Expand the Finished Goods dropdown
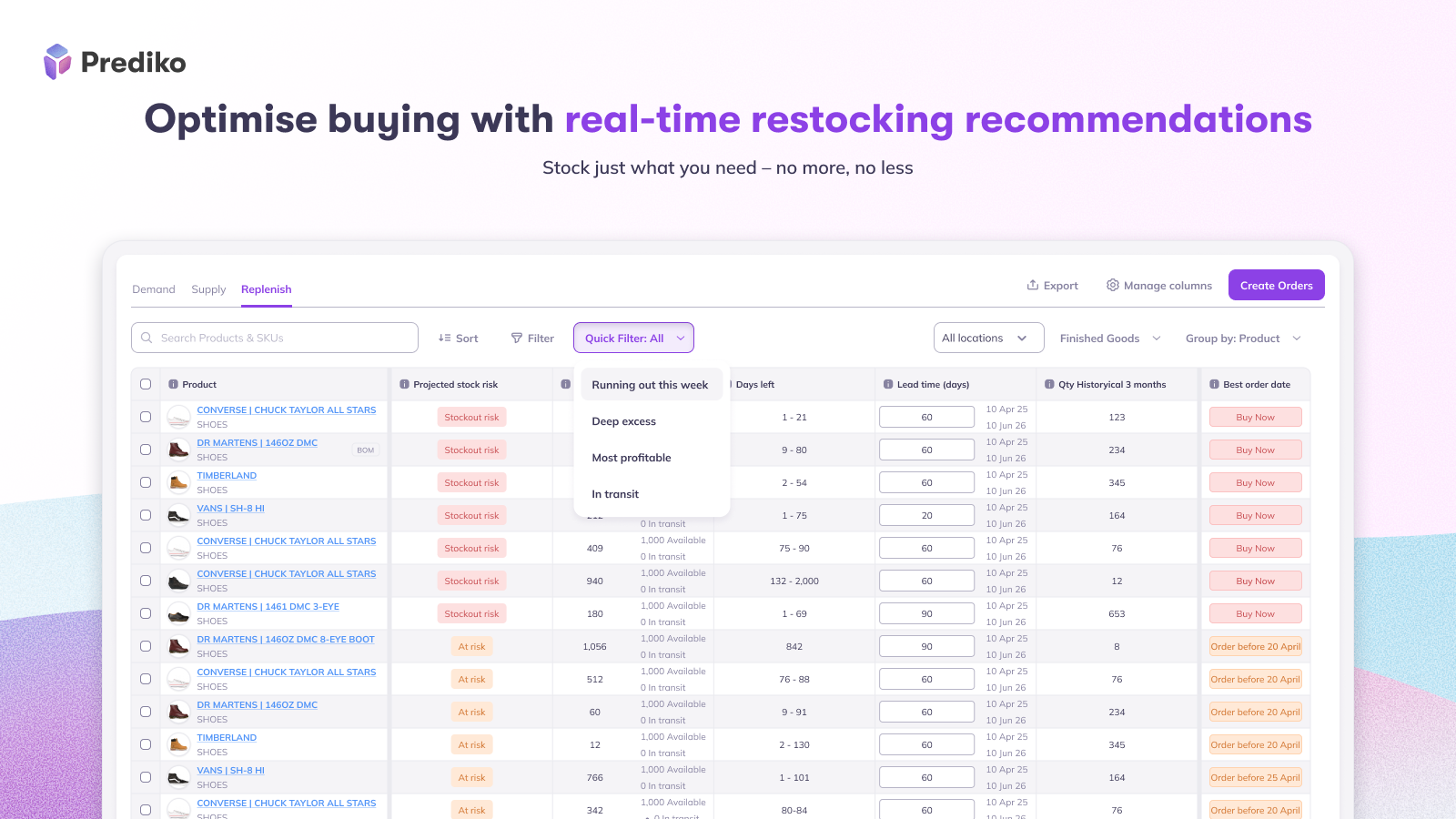 click(1110, 339)
